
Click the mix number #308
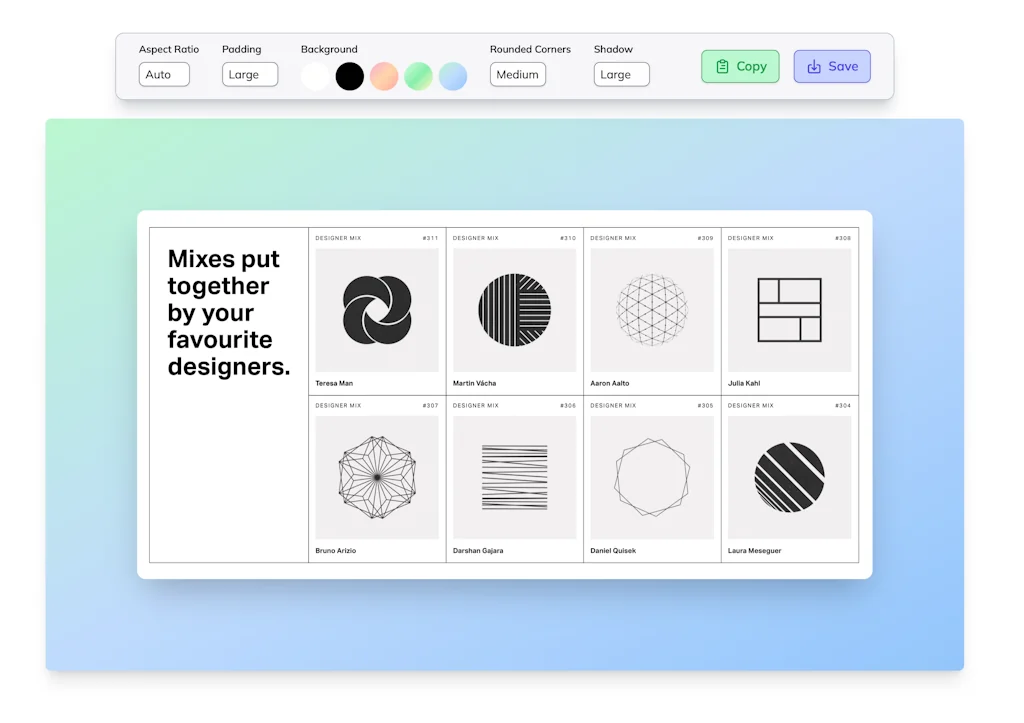843,238
